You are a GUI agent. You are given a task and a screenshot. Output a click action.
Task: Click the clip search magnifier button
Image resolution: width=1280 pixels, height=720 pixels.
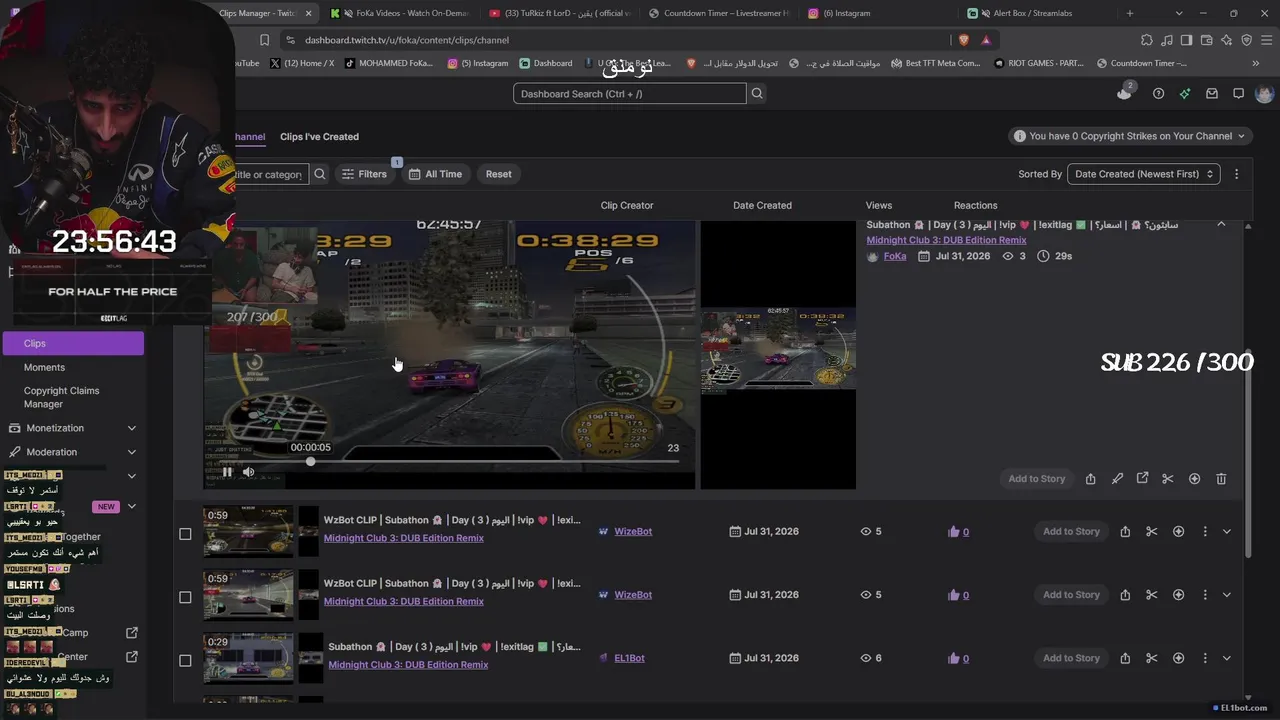tap(320, 174)
